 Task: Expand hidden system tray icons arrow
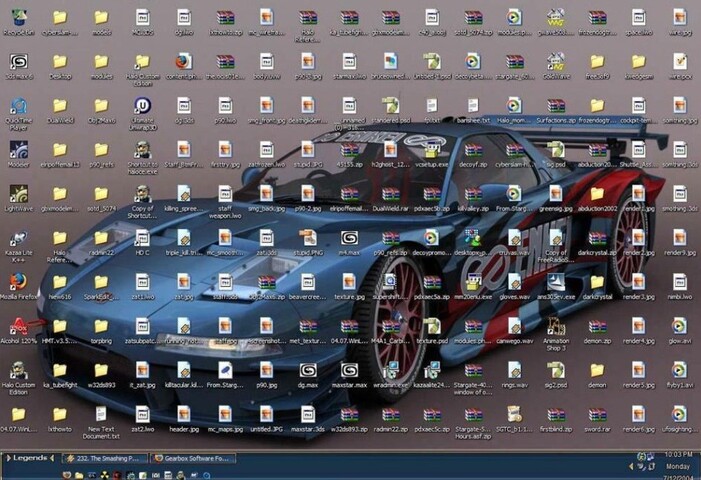(x=631, y=467)
